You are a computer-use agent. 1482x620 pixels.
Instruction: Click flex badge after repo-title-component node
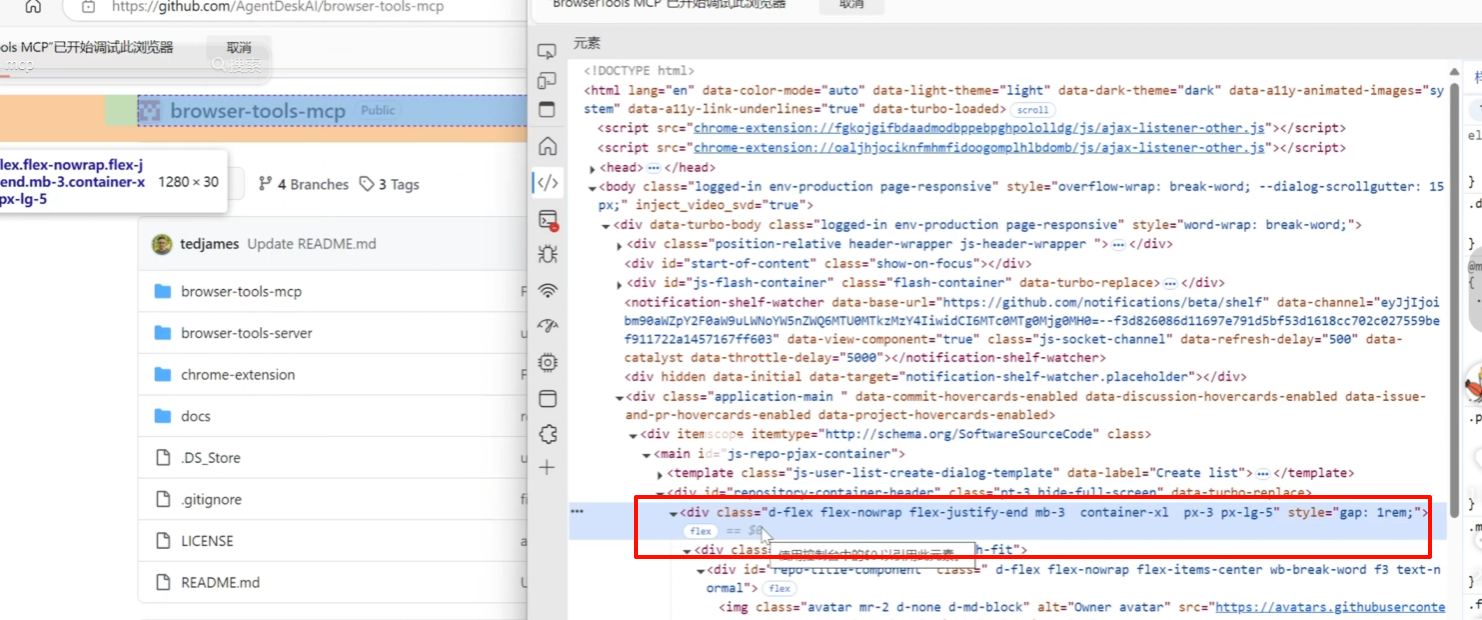pyautogui.click(x=779, y=589)
